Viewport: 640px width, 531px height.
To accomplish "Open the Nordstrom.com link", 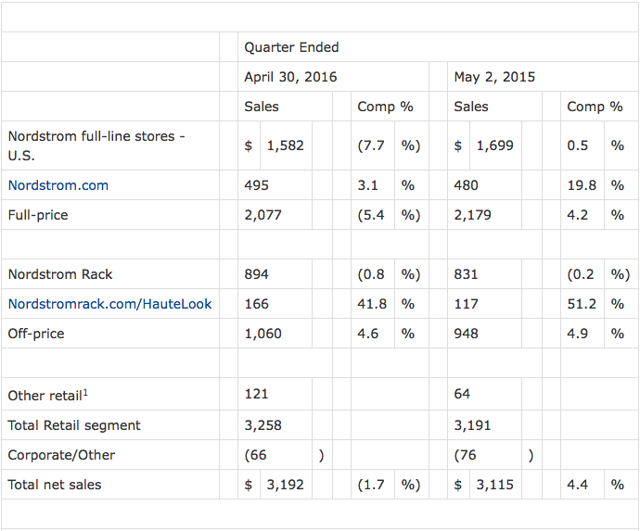I will pos(58,185).
